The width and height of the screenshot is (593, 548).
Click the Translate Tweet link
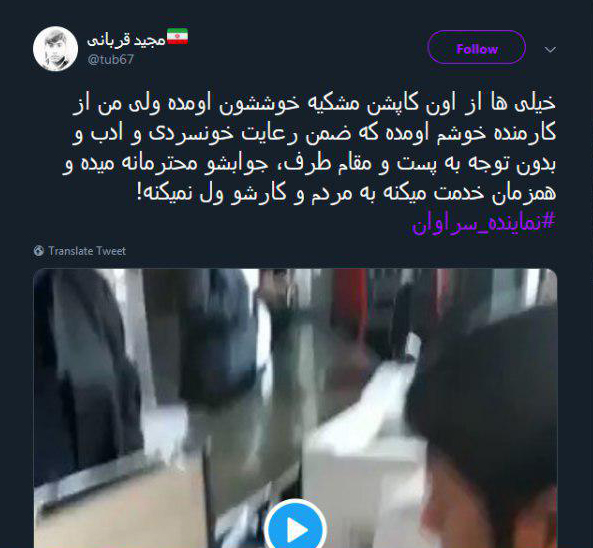(87, 251)
